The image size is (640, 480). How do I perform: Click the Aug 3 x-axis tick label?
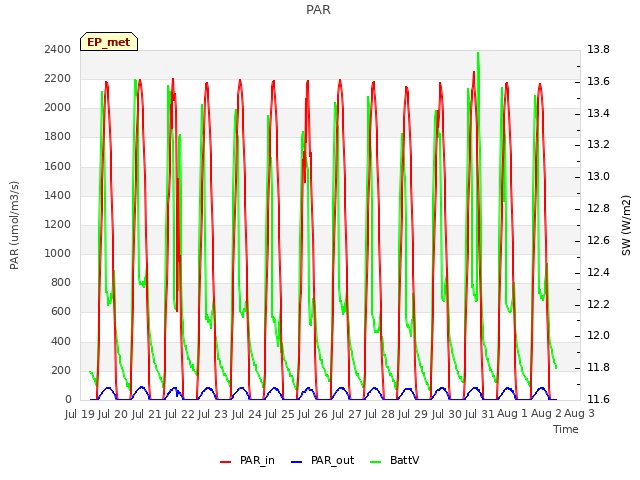tap(579, 413)
